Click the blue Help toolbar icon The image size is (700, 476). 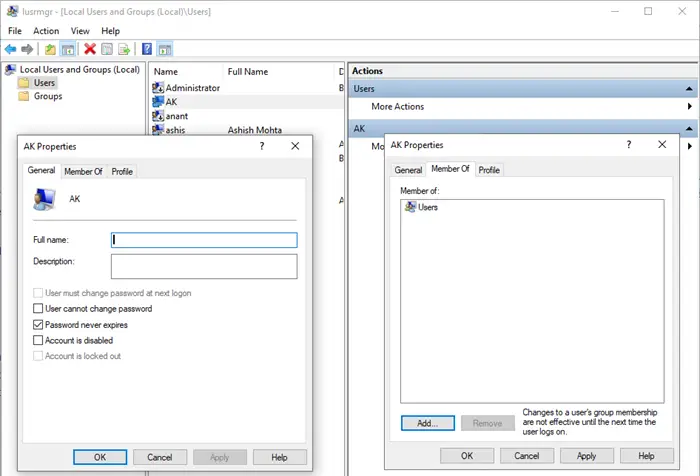click(x=147, y=49)
